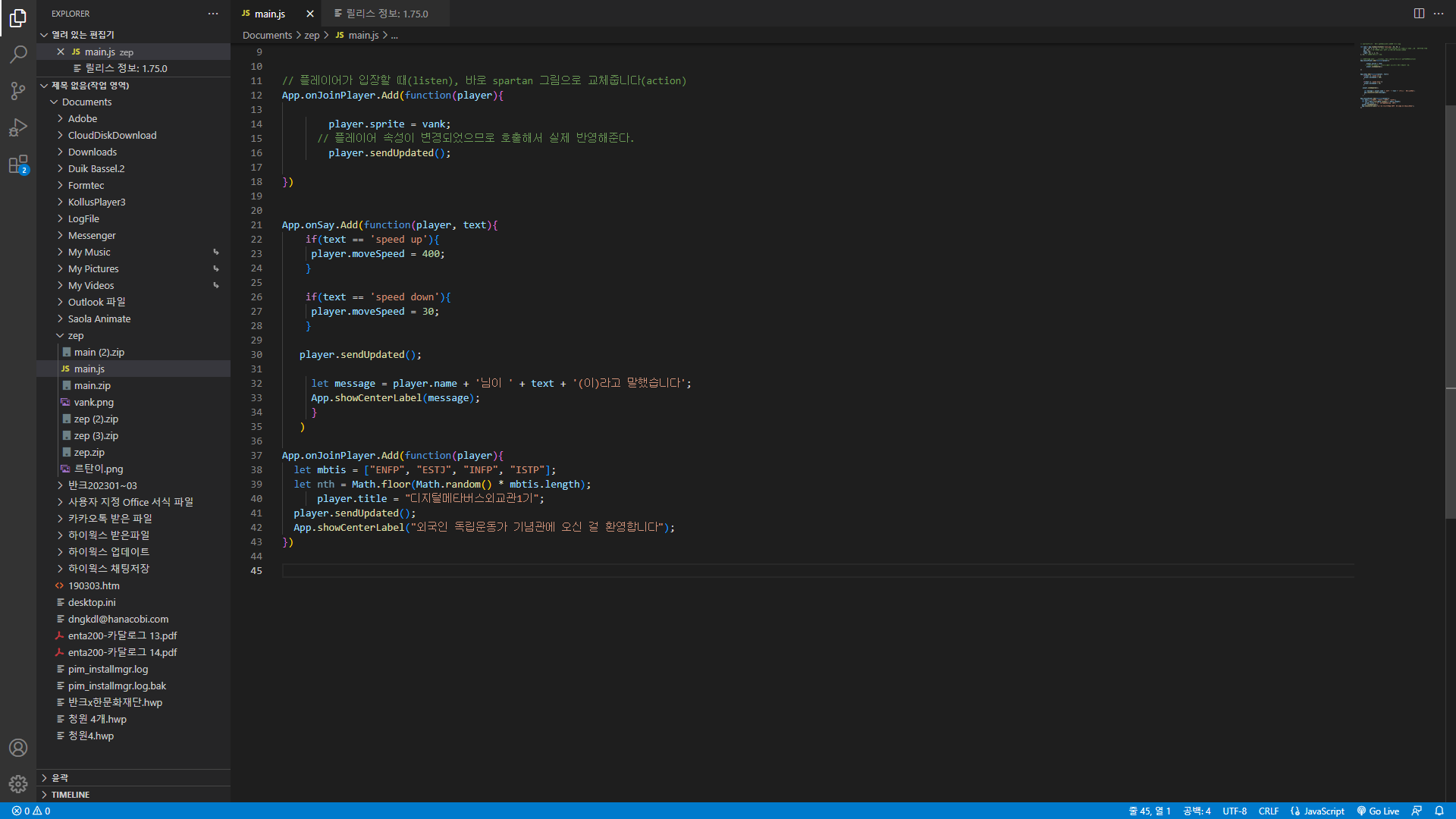Screen dimensions: 1456x819
Task: Open the Search view icon
Action: [18, 55]
